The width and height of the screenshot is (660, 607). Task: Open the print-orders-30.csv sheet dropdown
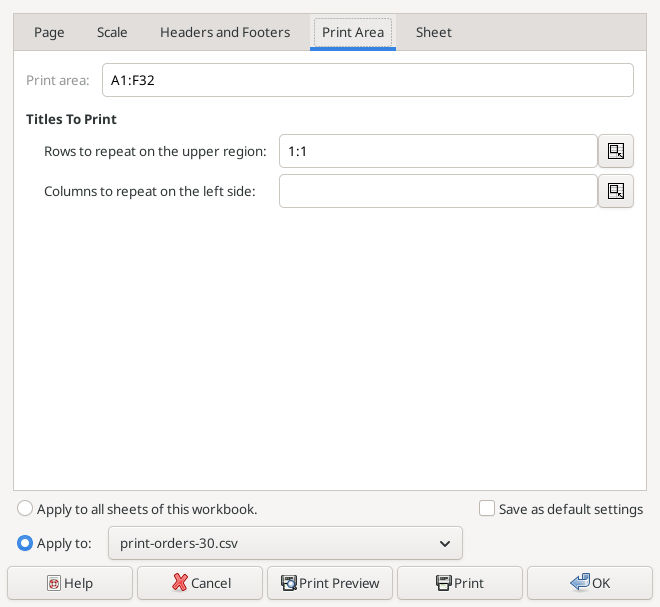(x=285, y=543)
